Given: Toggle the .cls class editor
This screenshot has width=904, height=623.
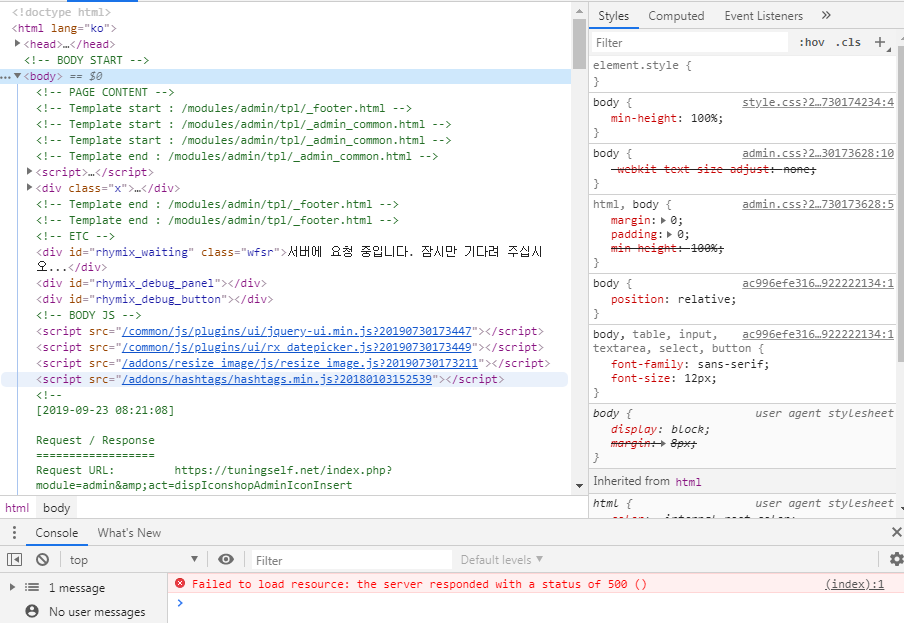Looking at the screenshot, I should pyautogui.click(x=848, y=42).
